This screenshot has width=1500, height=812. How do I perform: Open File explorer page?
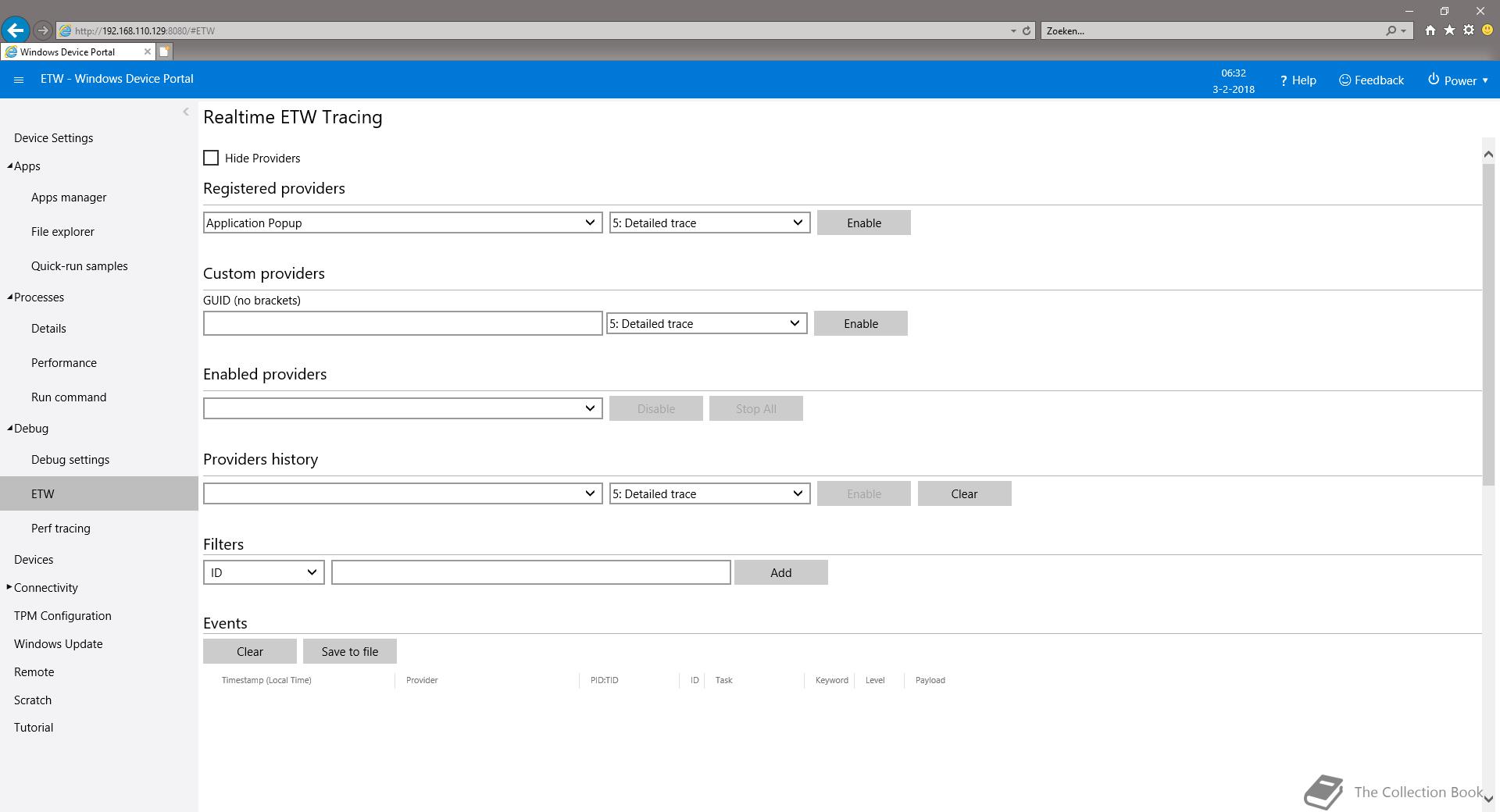(62, 232)
